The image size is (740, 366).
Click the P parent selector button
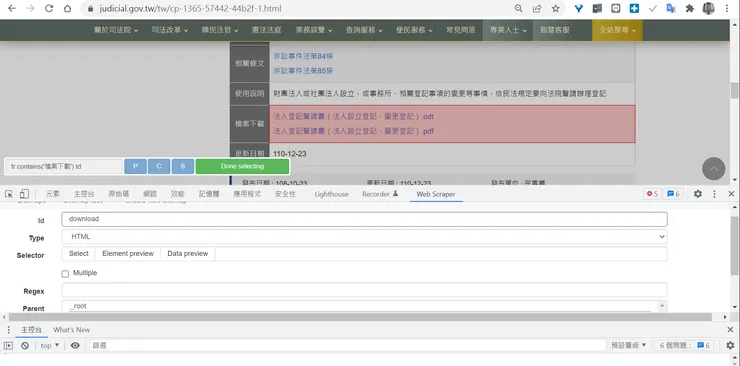tap(135, 166)
